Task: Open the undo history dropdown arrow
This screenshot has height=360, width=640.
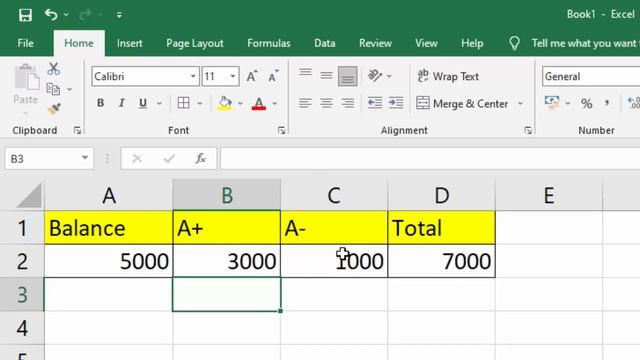Action: point(66,15)
